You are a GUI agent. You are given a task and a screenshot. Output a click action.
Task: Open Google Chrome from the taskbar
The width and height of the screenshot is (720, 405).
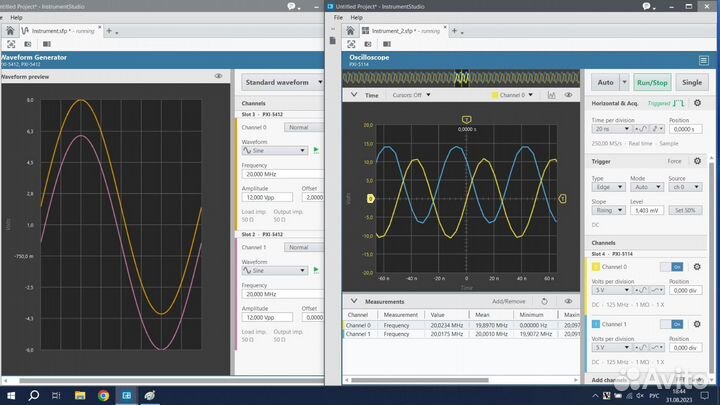point(103,395)
